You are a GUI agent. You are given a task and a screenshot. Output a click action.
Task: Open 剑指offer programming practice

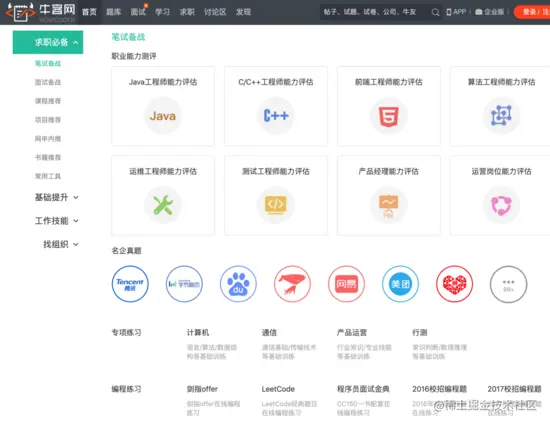[202, 389]
